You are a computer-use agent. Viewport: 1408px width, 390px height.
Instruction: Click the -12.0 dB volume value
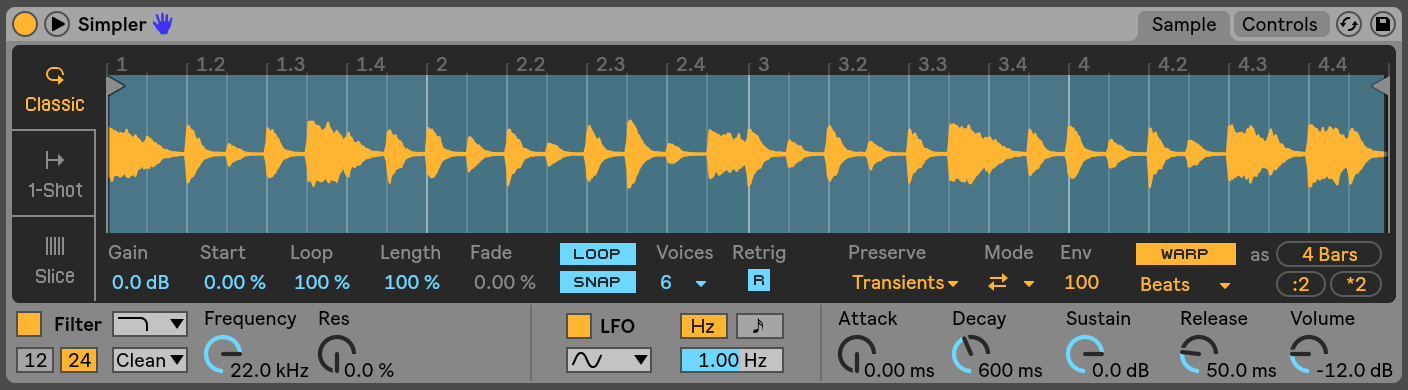[x=1354, y=370]
